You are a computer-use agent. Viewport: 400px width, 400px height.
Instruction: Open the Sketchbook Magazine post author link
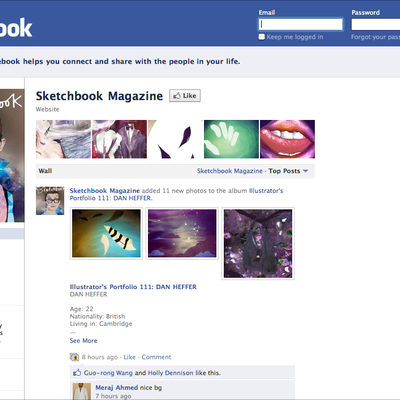click(x=105, y=191)
